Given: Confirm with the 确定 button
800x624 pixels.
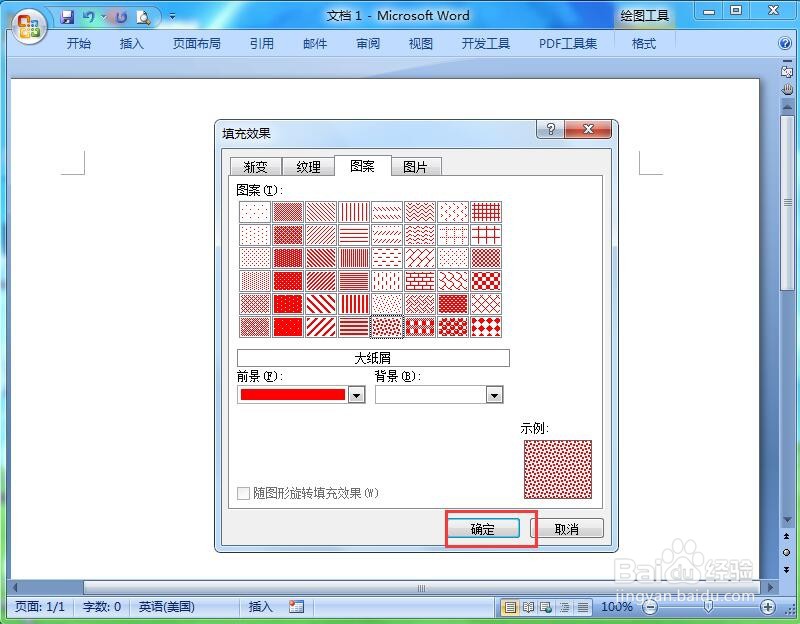Looking at the screenshot, I should tap(483, 529).
